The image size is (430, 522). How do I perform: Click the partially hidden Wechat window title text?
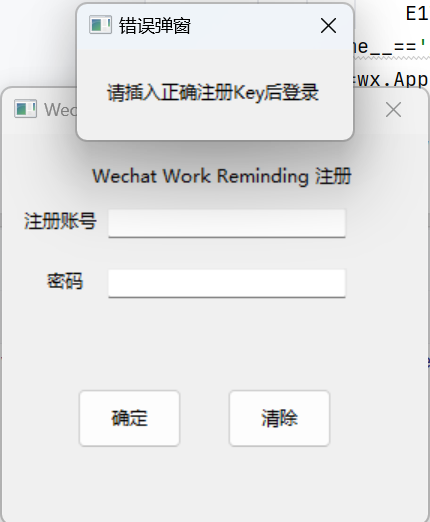tap(60, 109)
